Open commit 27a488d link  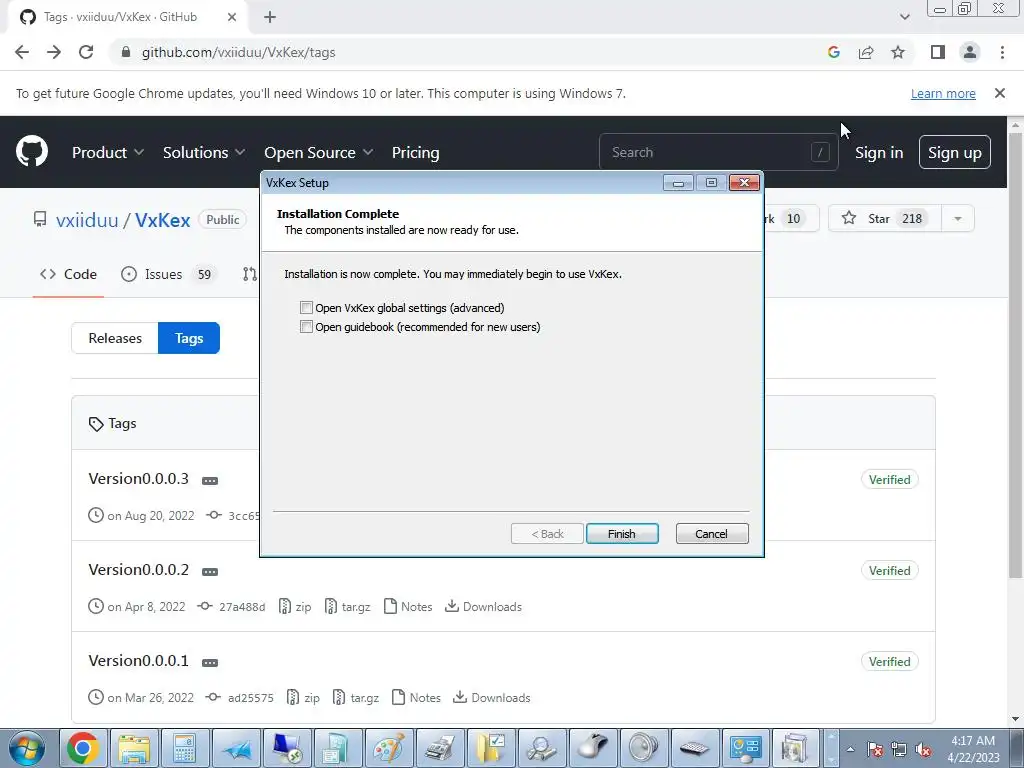[x=231, y=607]
